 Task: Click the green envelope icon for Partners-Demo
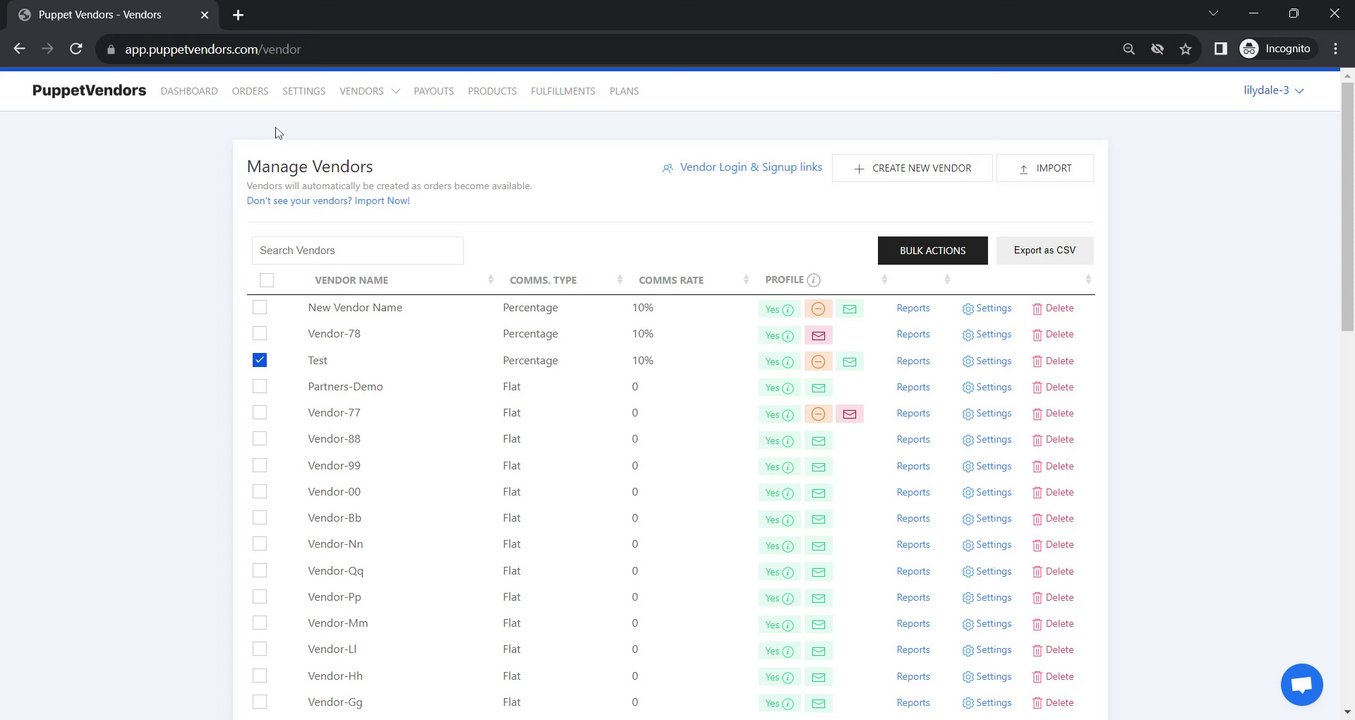[818, 388]
